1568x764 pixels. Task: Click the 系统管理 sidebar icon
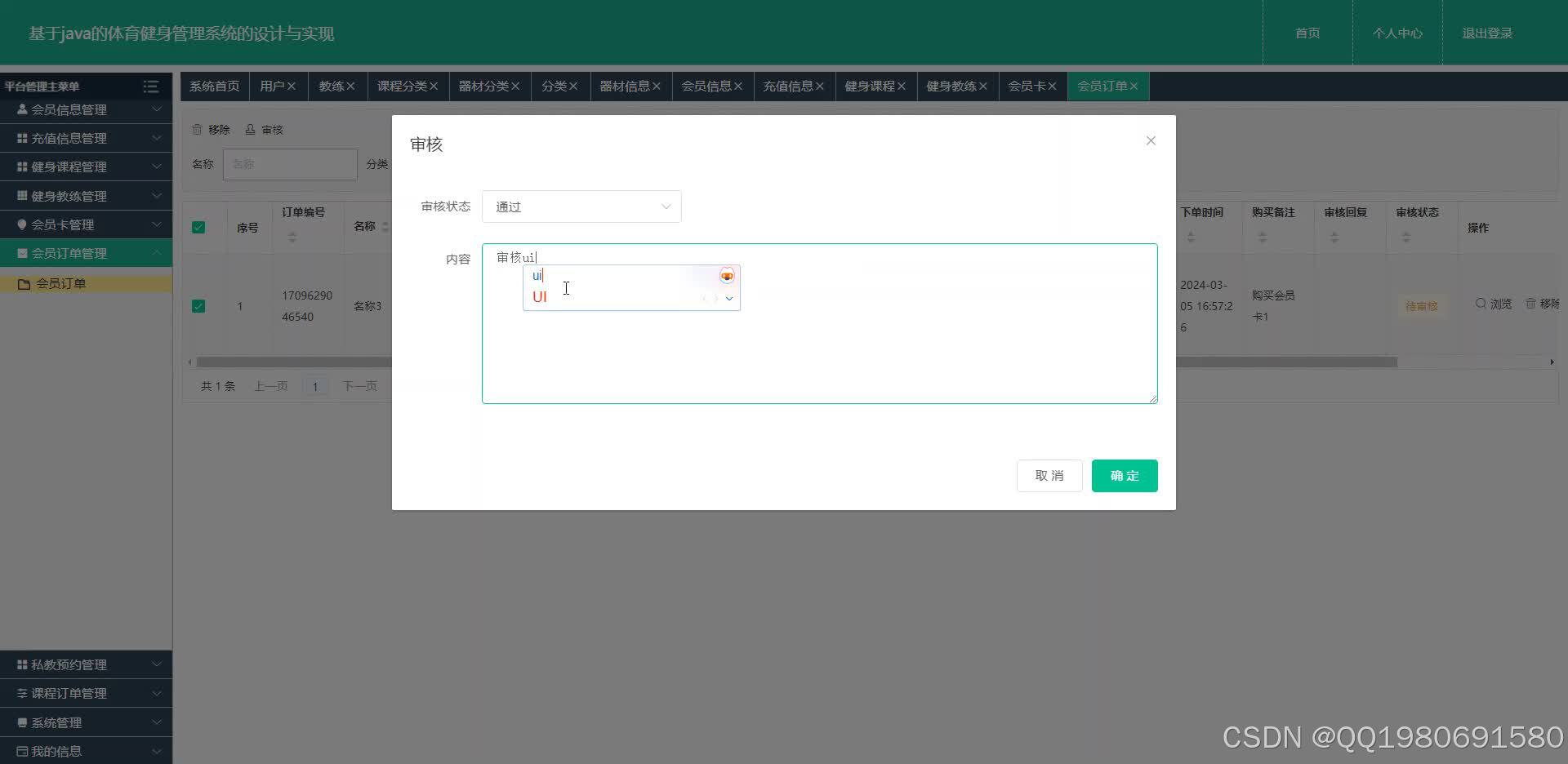point(22,722)
